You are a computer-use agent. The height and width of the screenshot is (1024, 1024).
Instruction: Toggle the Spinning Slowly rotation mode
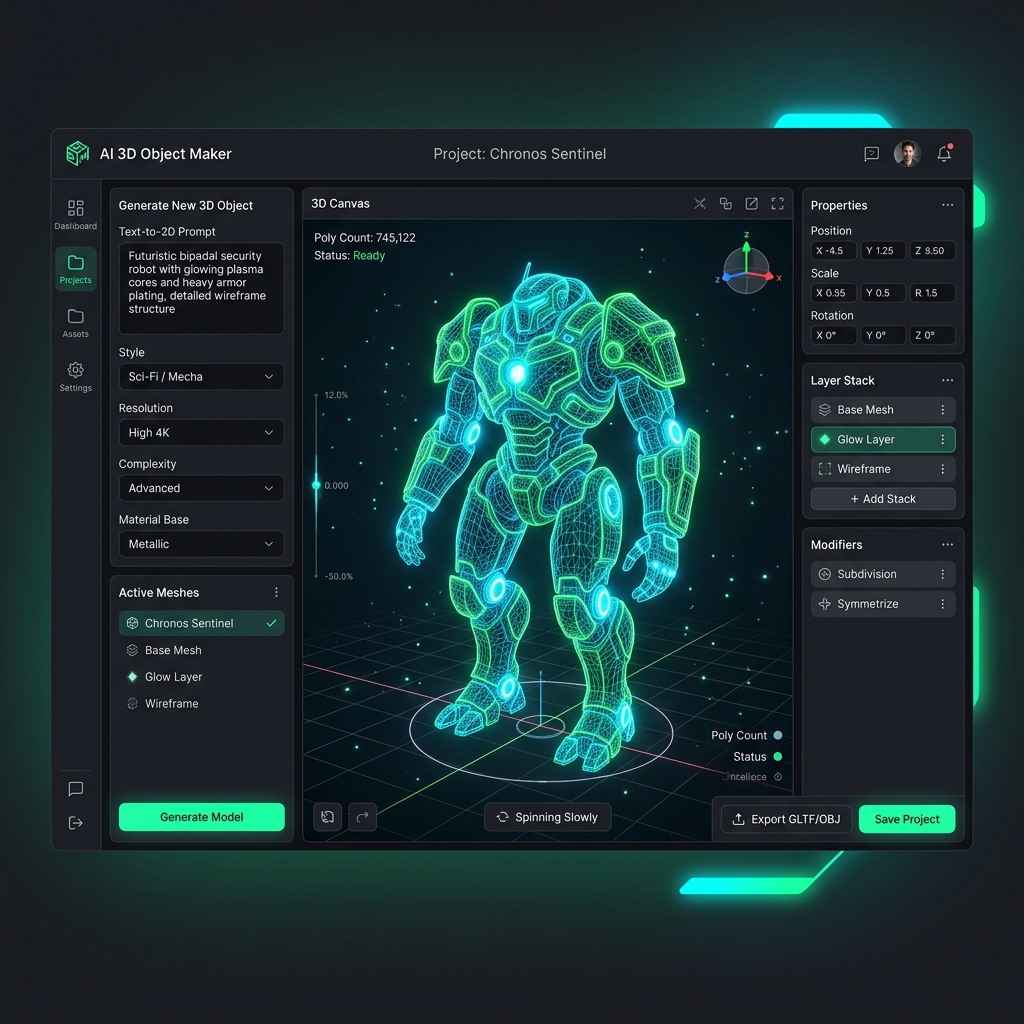click(547, 817)
